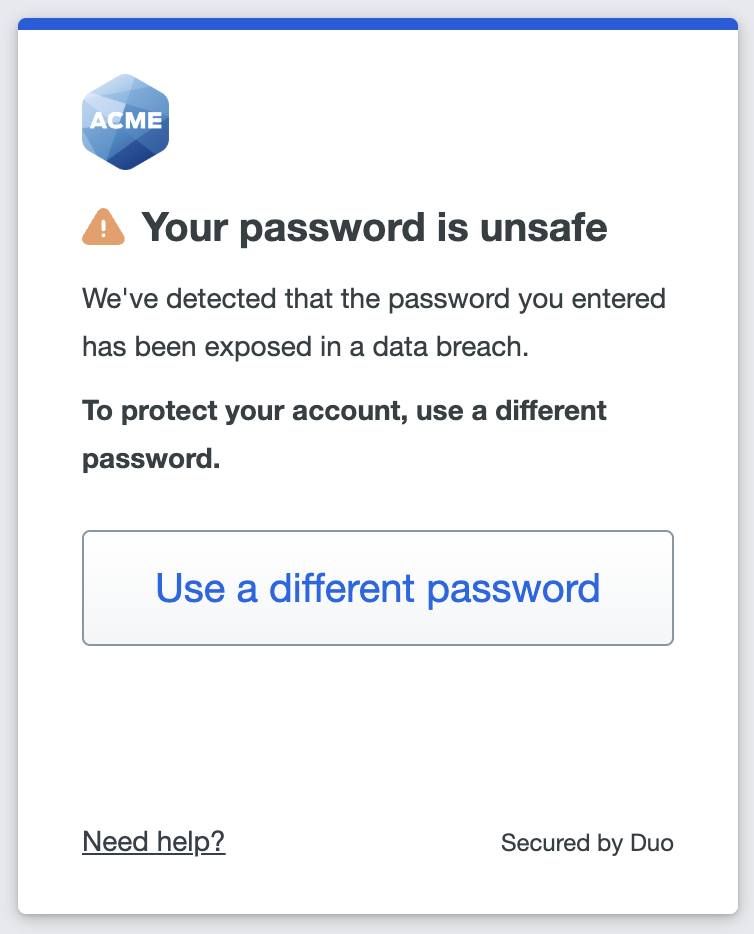Viewport: 754px width, 934px height.
Task: Click inside the white dialog card
Action: point(377,720)
